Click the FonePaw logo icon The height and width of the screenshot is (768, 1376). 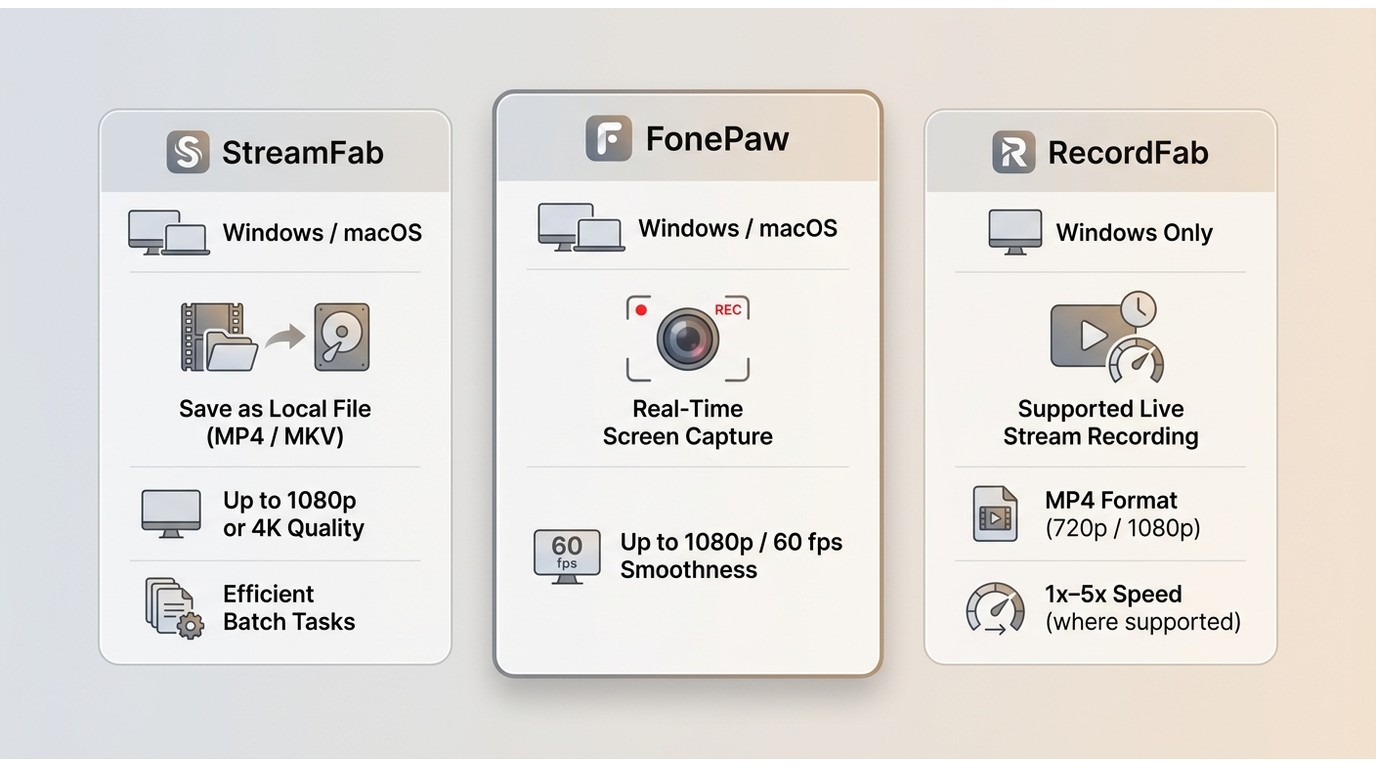[x=608, y=138]
